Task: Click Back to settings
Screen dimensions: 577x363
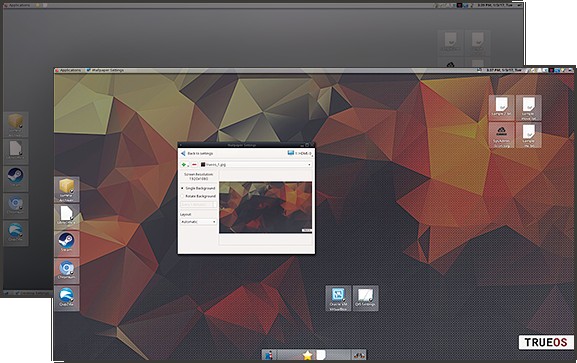Action: 197,153
